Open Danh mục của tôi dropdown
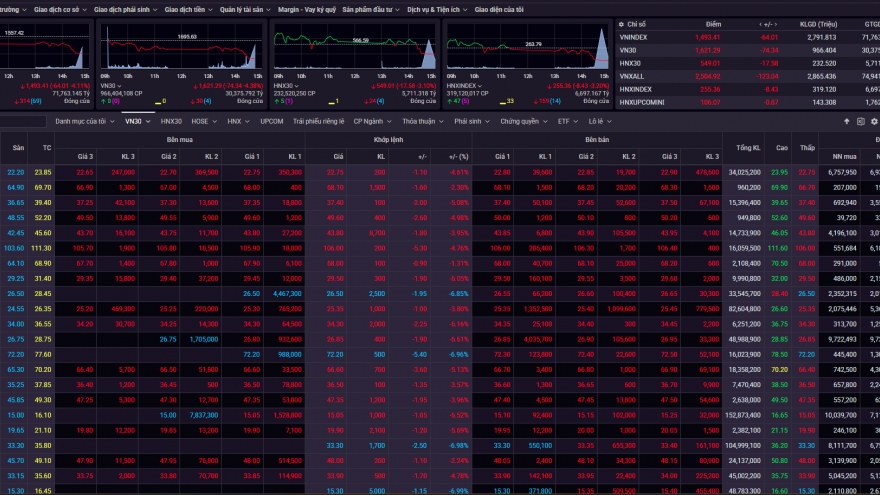 (110, 121)
